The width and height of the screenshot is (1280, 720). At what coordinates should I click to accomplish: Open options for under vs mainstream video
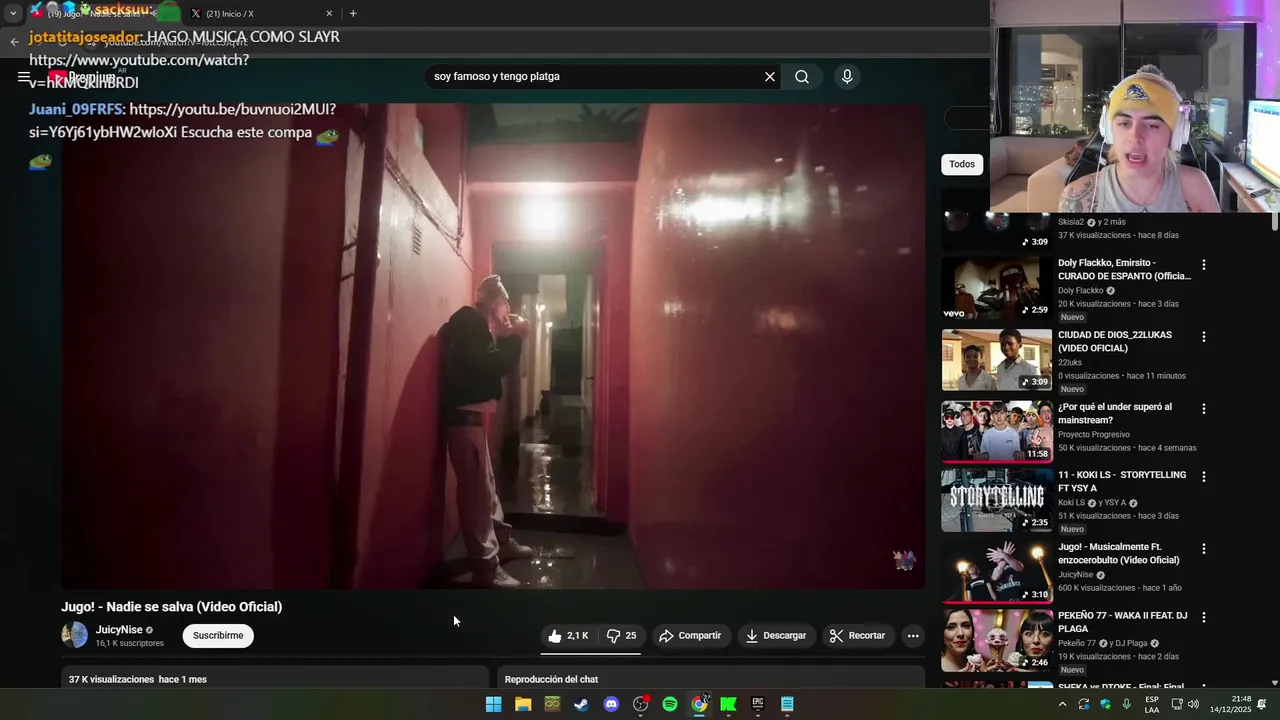(1204, 409)
